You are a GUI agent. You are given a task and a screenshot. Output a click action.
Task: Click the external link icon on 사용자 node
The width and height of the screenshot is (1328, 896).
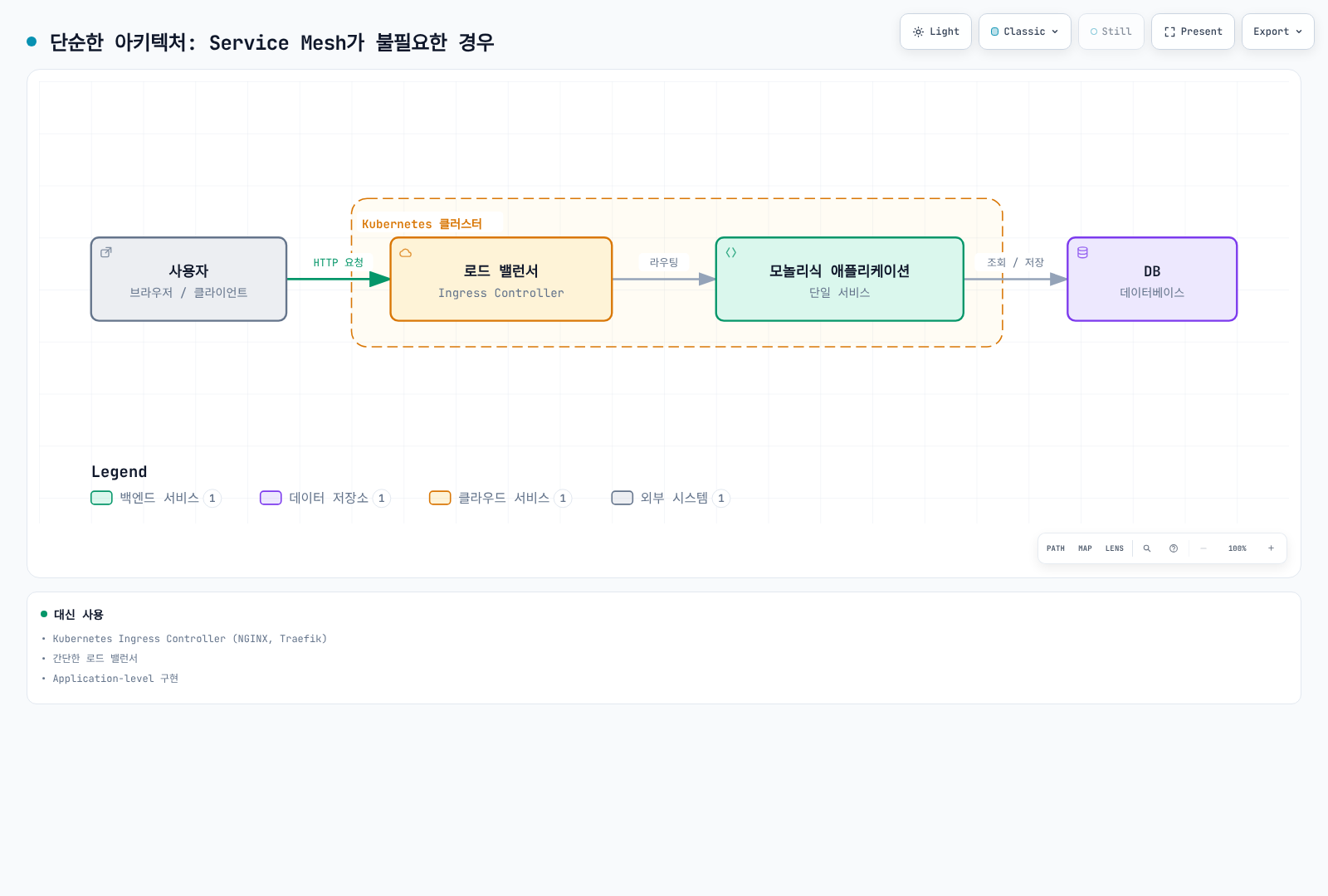click(106, 252)
